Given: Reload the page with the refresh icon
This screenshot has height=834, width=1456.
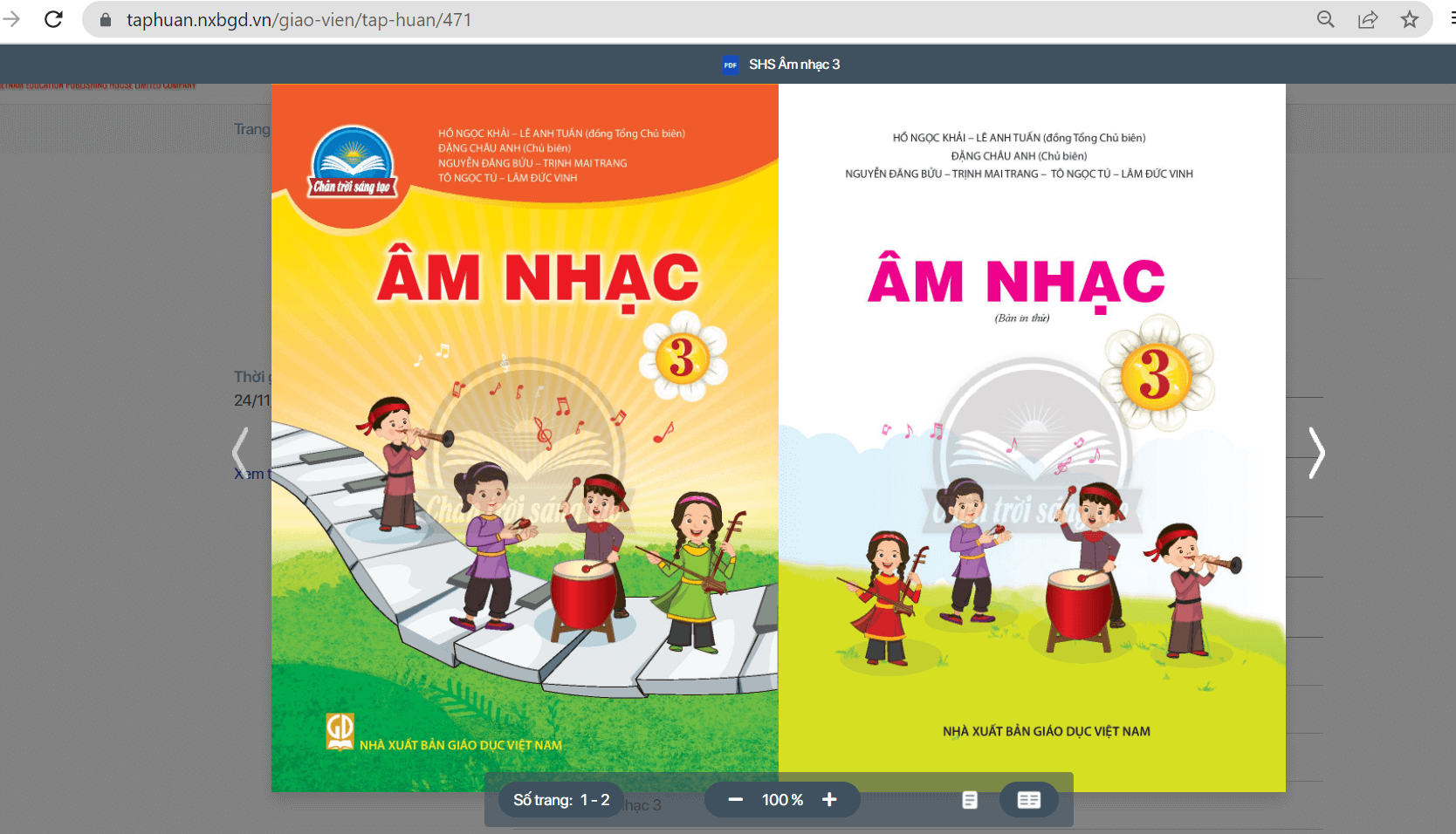Looking at the screenshot, I should 53,19.
